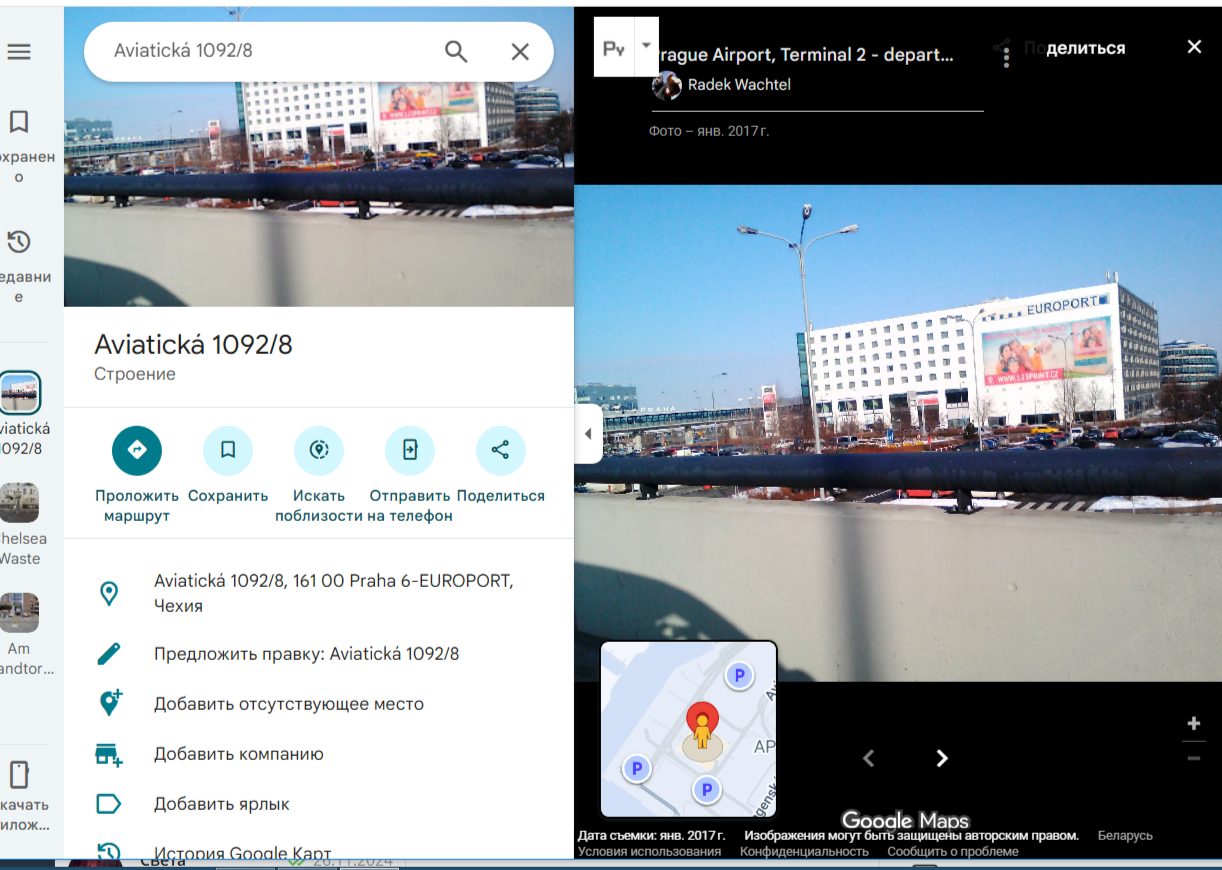Open Recents via the sidebar clock icon
1222x870 pixels.
click(20, 243)
